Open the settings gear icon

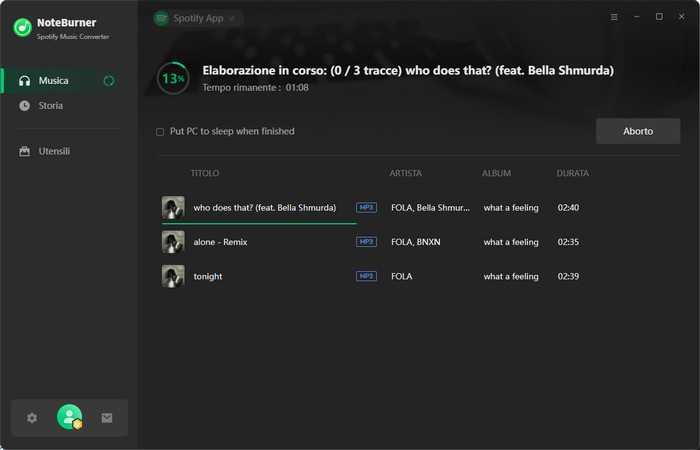pyautogui.click(x=32, y=418)
